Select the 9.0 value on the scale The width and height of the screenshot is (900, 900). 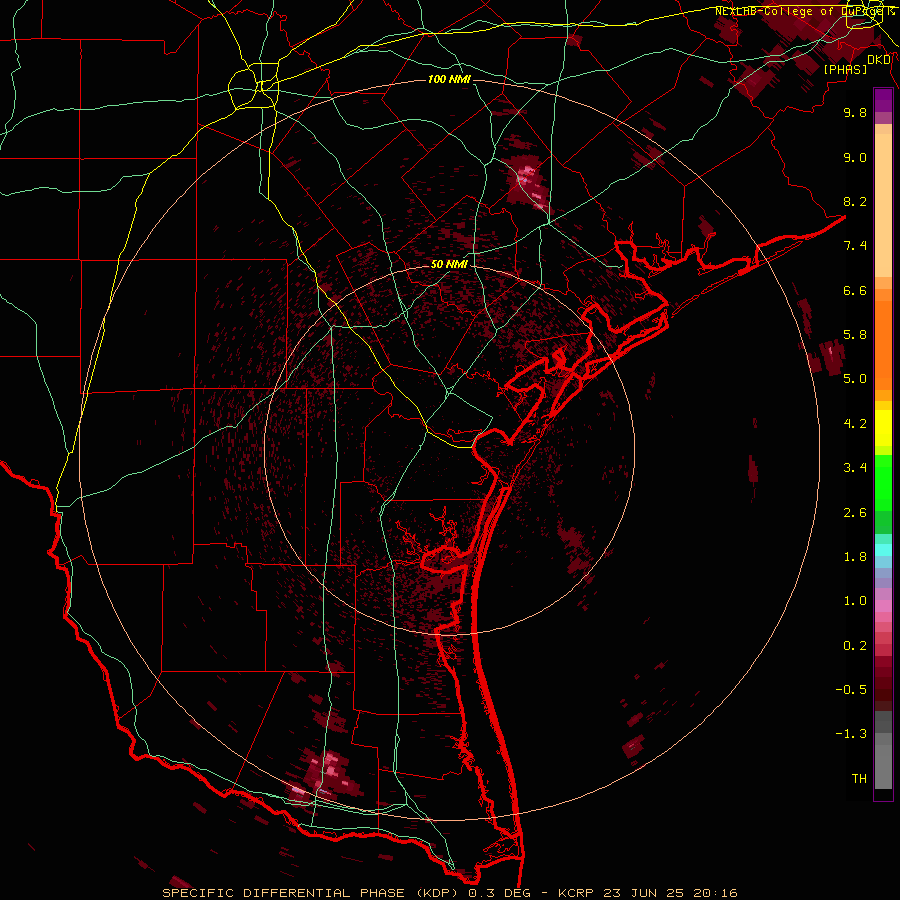(x=855, y=157)
